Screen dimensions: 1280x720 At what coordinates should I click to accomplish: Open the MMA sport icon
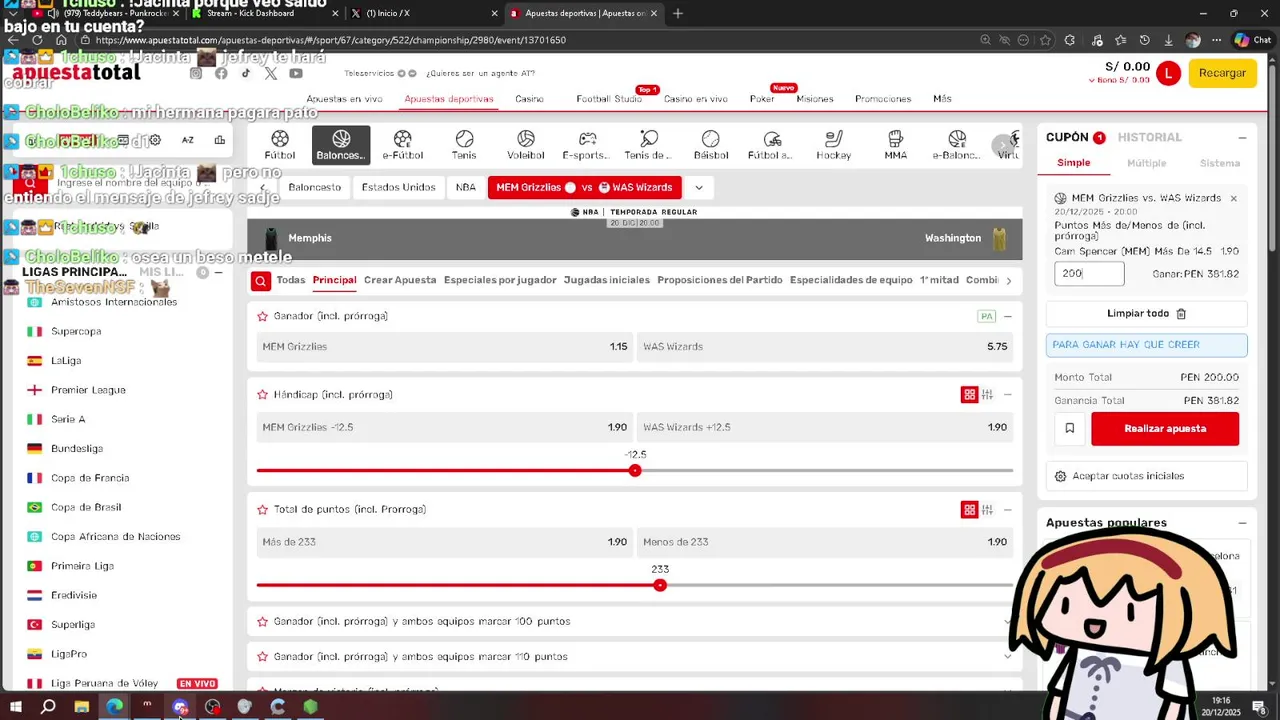click(x=896, y=145)
